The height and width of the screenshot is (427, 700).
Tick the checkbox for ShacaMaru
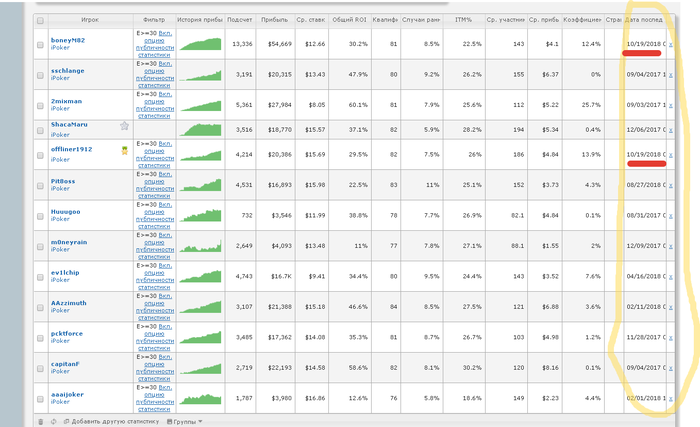(x=40, y=130)
